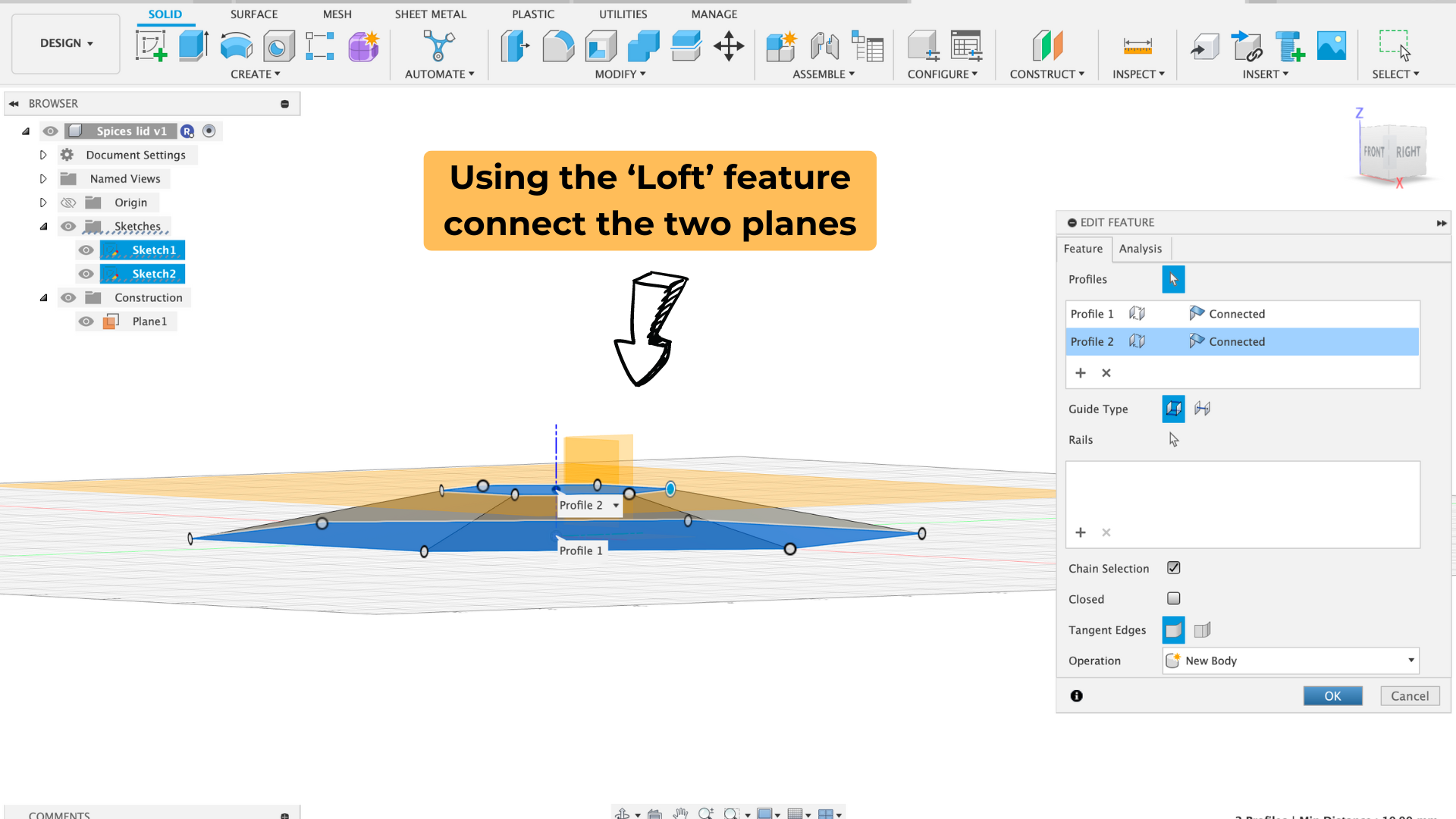This screenshot has height=819, width=1456.
Task: Open Operation type dropdown menu
Action: coord(1289,660)
